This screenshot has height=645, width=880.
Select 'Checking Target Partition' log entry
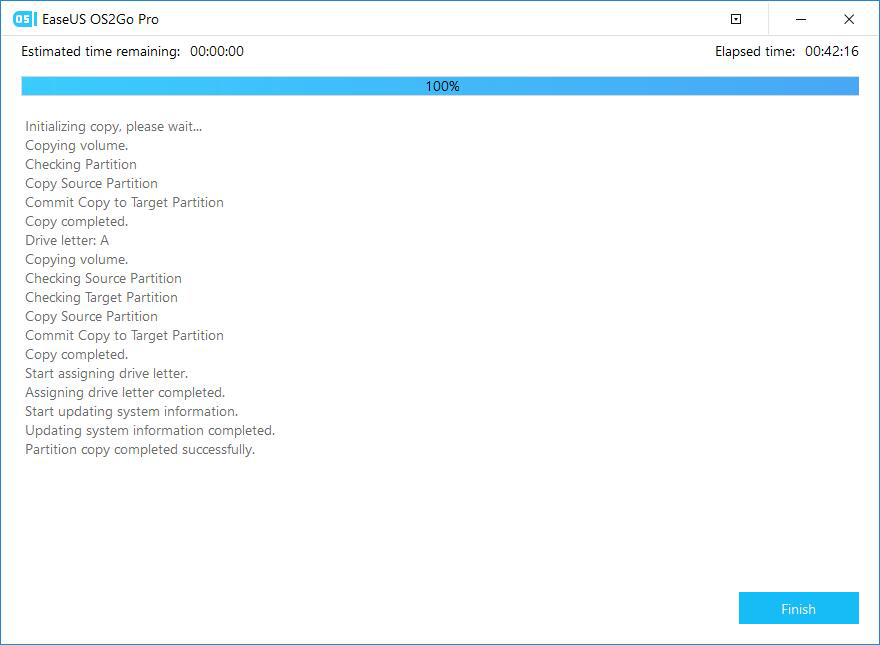click(x=101, y=298)
